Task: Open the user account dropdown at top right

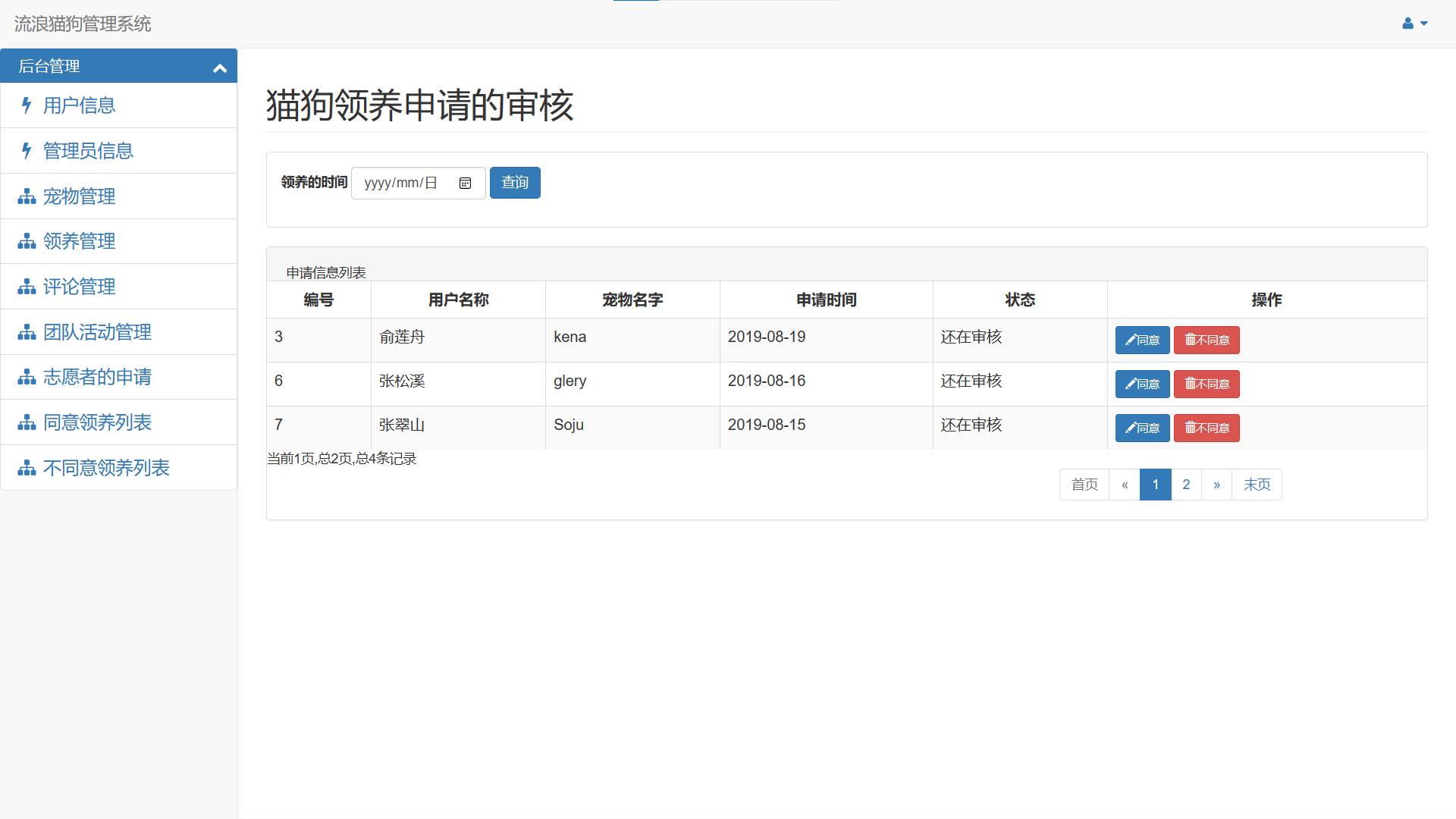Action: [1414, 24]
